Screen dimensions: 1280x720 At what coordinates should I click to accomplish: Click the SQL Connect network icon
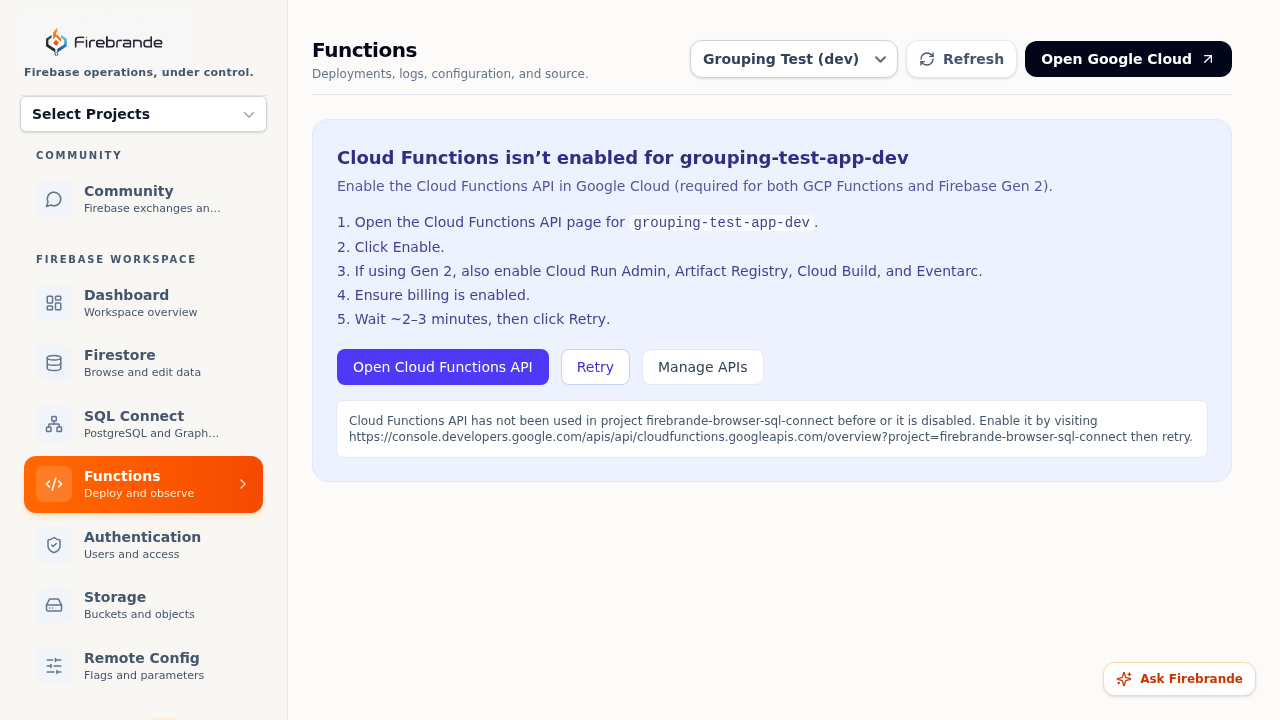coord(54,424)
